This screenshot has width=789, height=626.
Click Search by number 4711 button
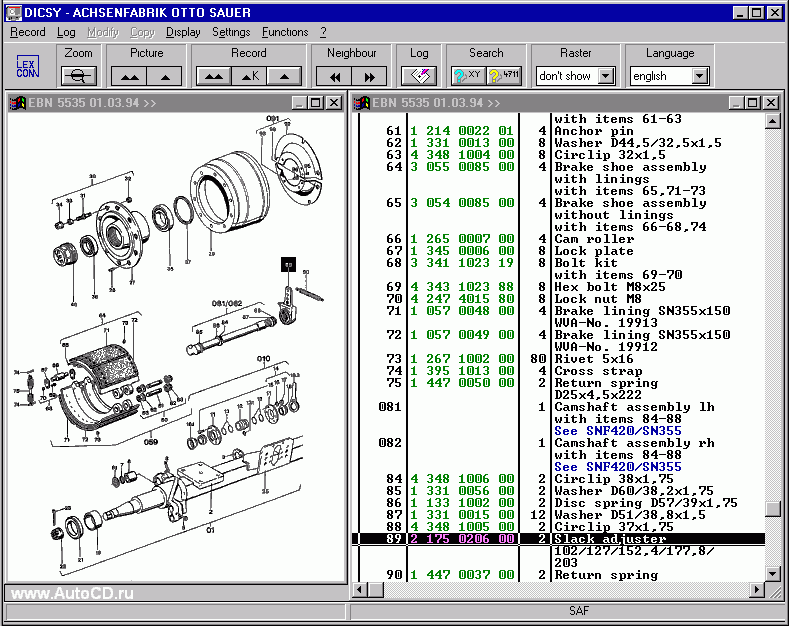(x=504, y=76)
